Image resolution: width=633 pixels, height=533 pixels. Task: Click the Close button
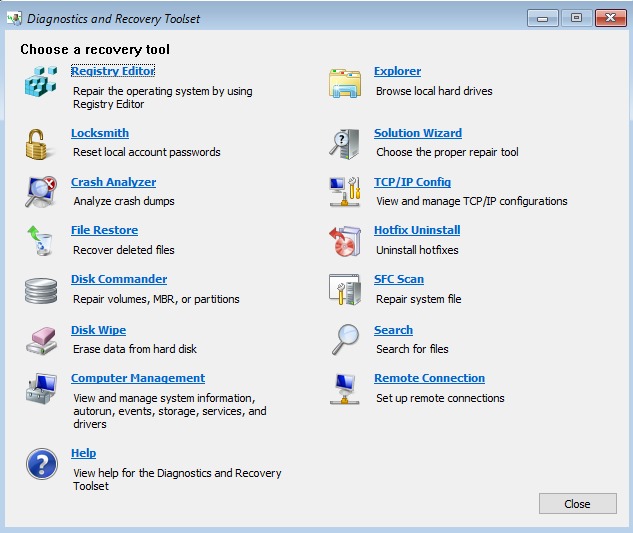click(x=578, y=504)
